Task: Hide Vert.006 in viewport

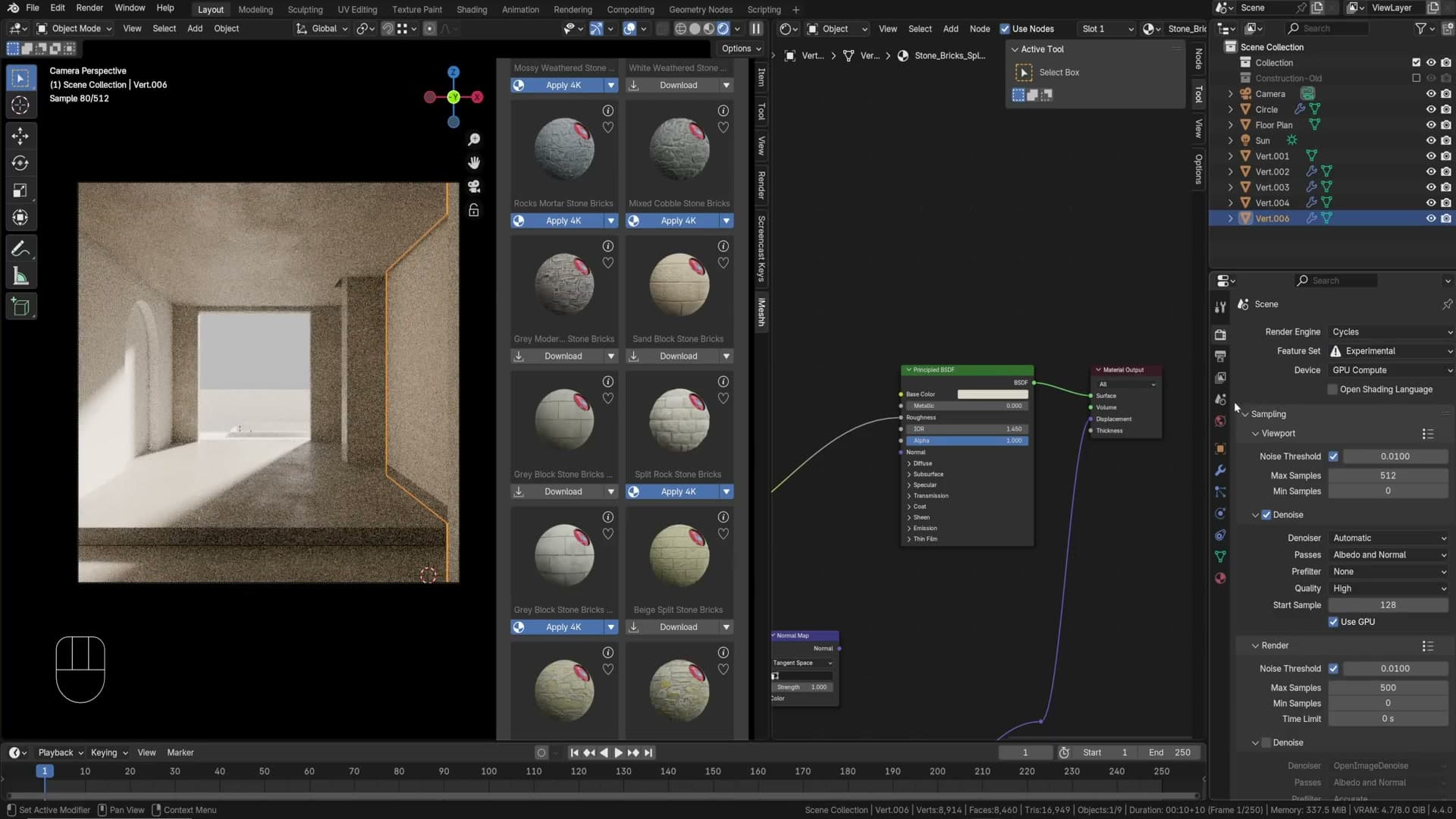Action: (1431, 218)
